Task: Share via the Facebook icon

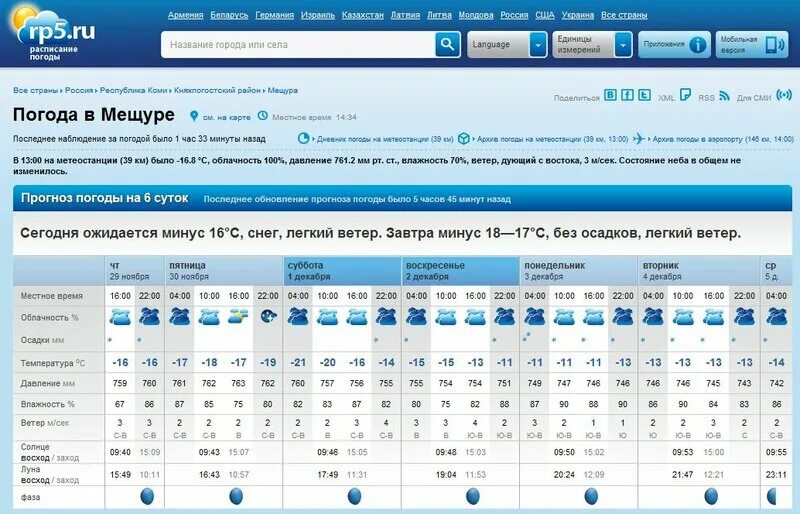Action: [x=627, y=95]
